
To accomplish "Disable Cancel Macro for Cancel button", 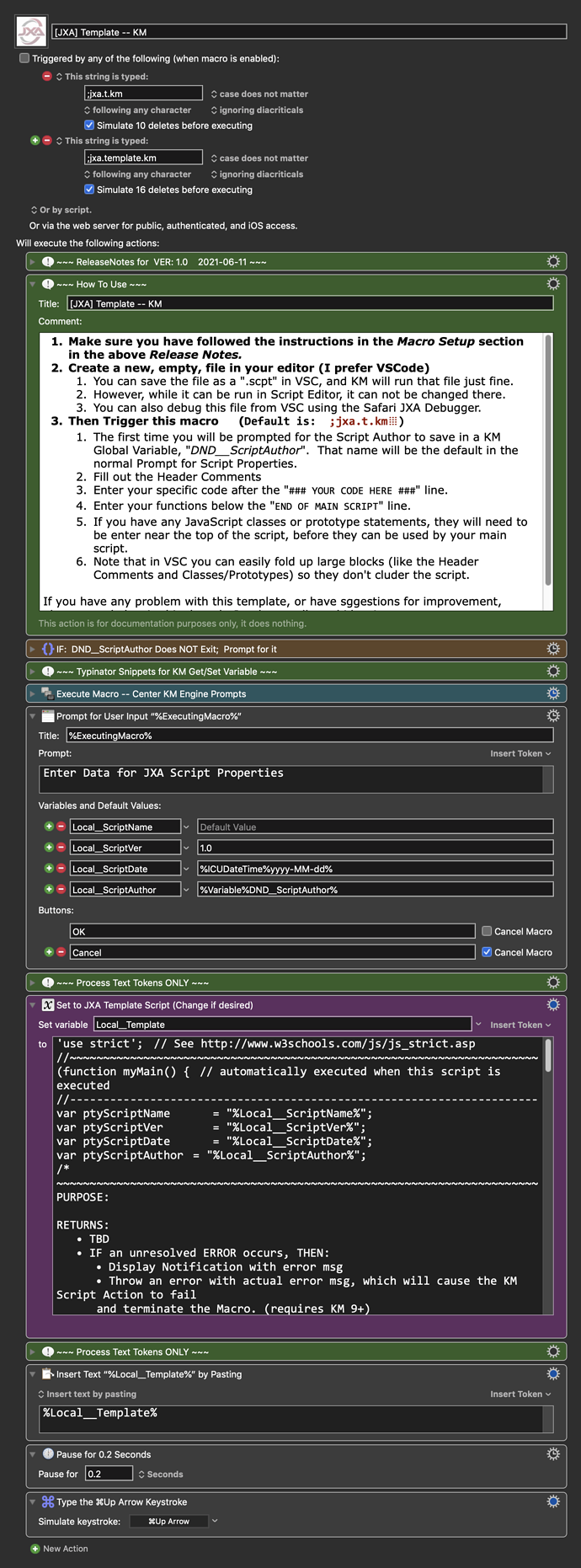I will click(x=487, y=952).
